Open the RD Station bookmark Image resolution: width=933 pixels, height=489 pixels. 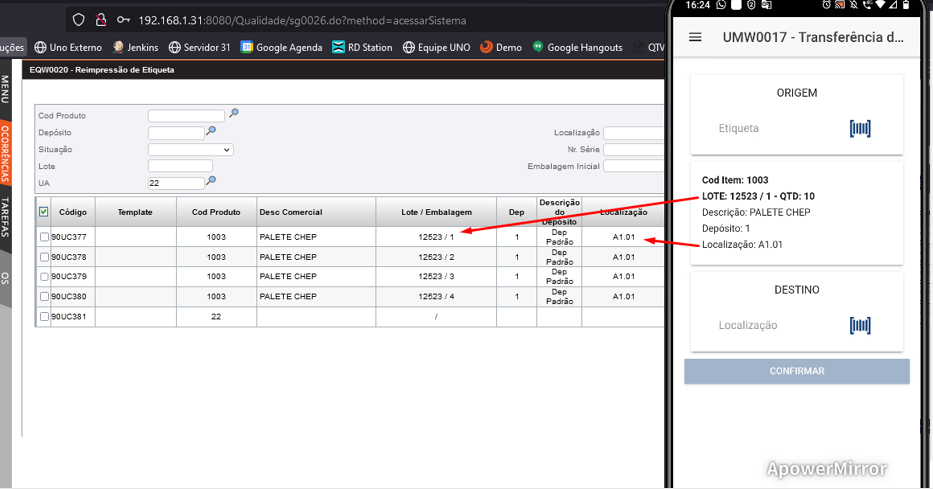(362, 47)
